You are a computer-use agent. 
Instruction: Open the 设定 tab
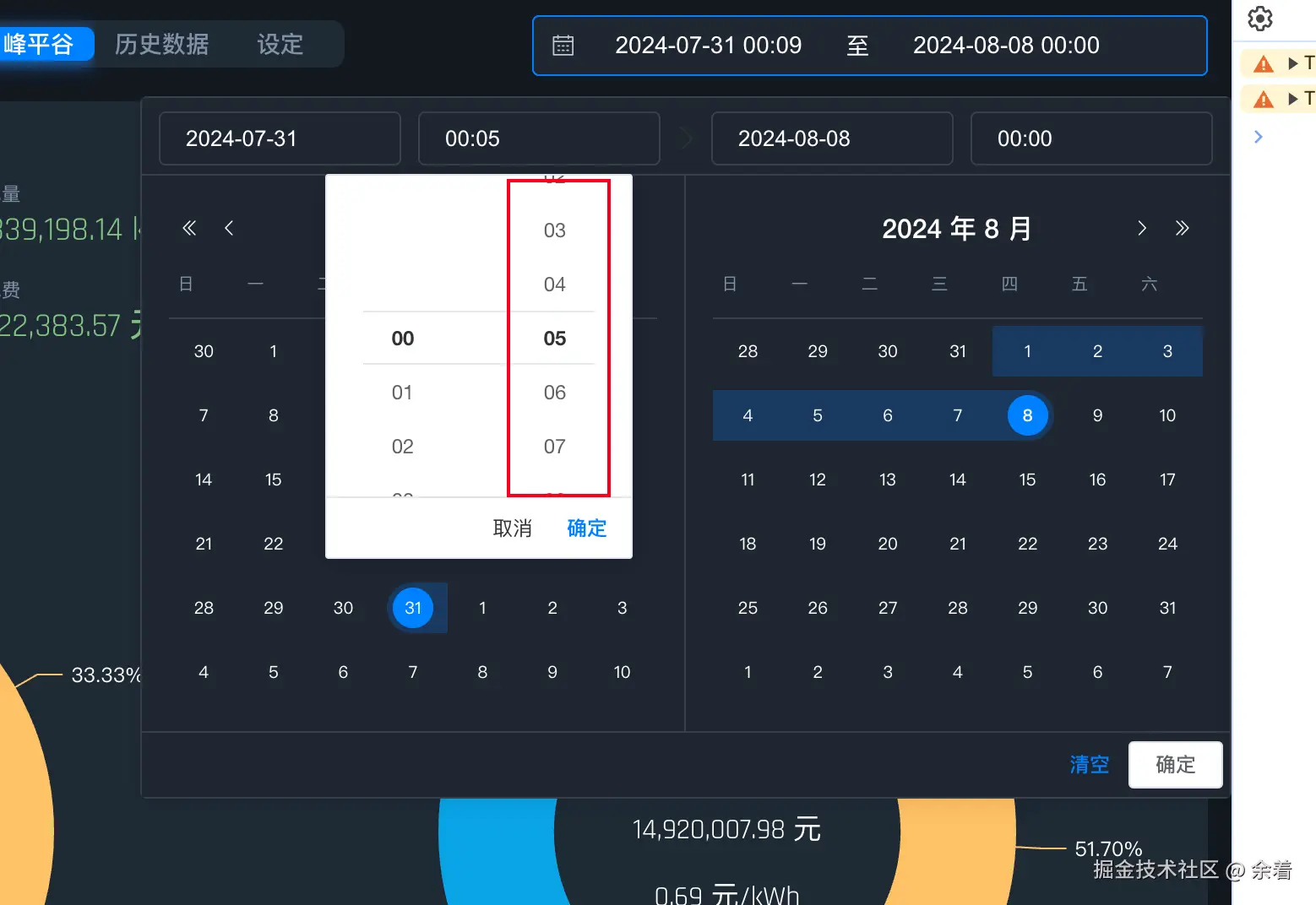coord(280,44)
